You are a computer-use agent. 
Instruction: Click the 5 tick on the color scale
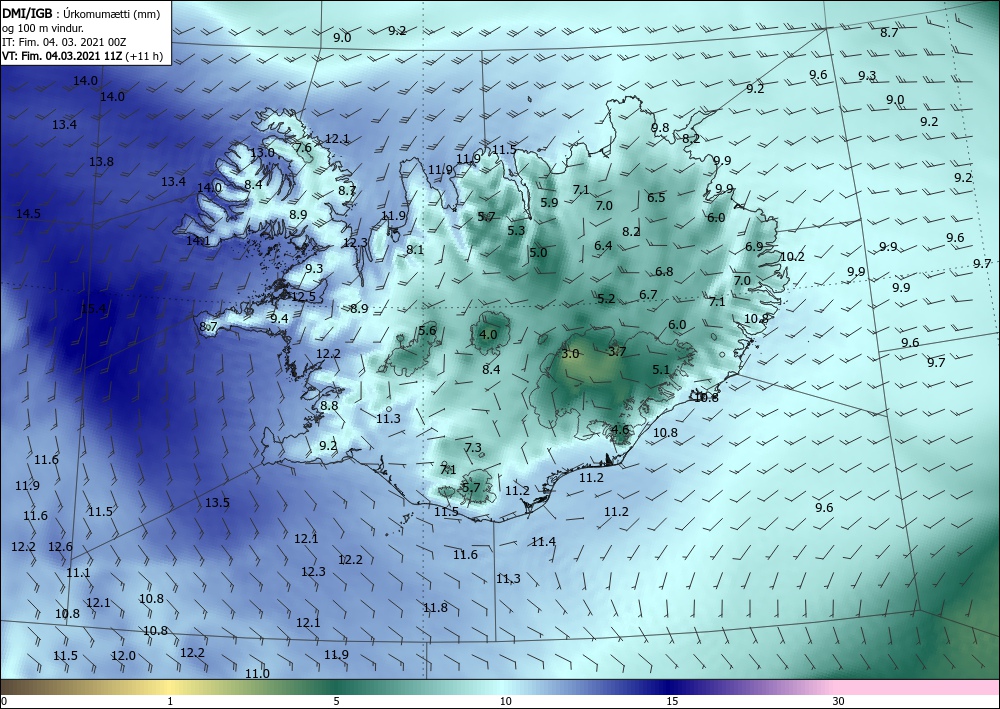click(336, 701)
